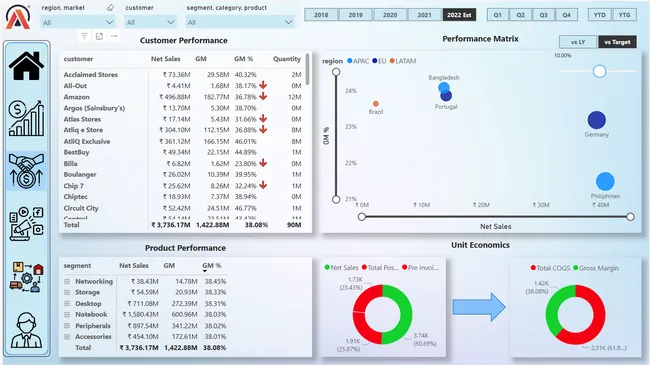The image size is (650, 365).
Task: Click the Gross Margin legend item
Action: pyautogui.click(x=596, y=268)
